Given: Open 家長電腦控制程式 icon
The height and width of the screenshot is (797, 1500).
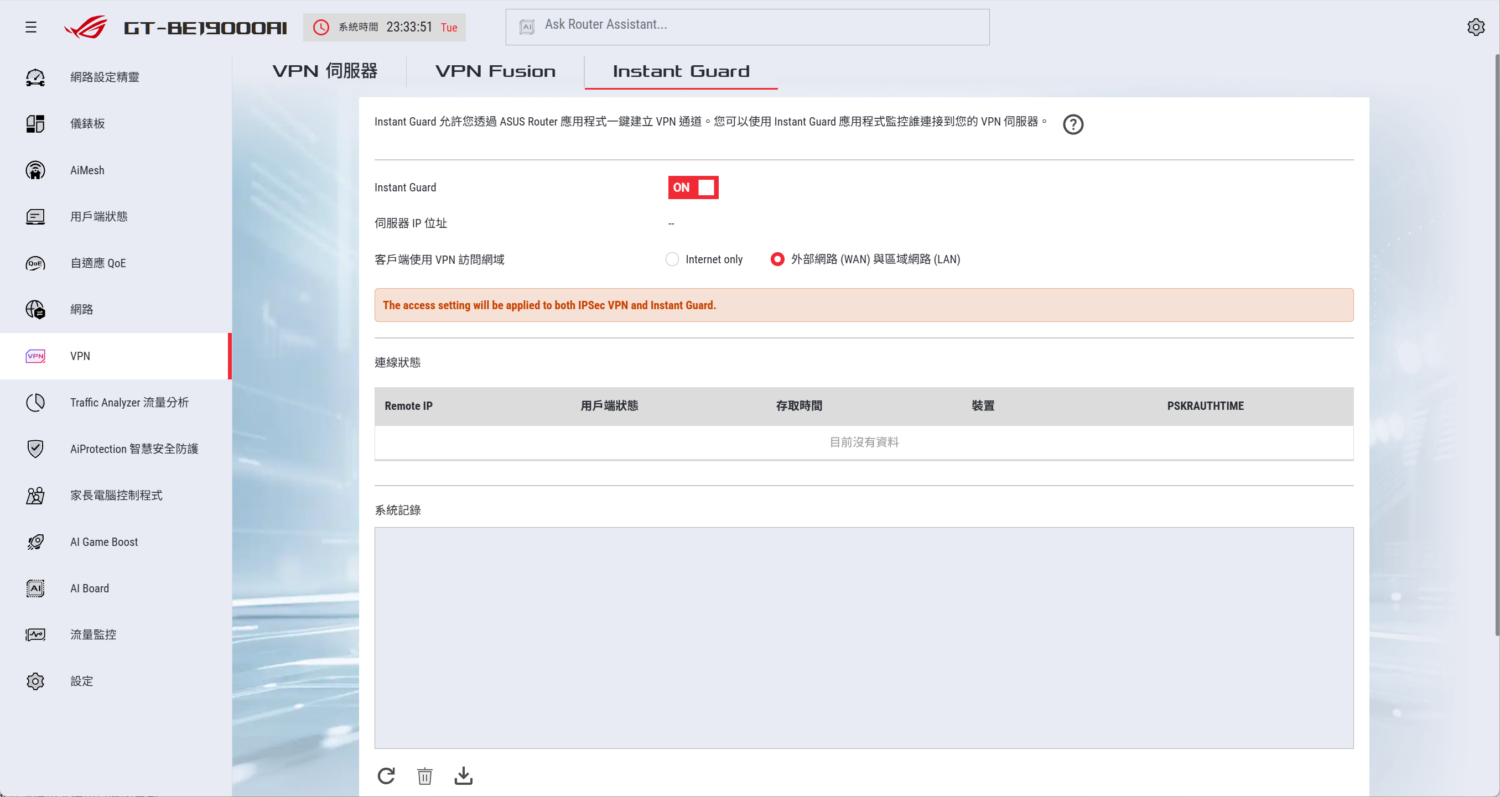Looking at the screenshot, I should pyautogui.click(x=35, y=495).
